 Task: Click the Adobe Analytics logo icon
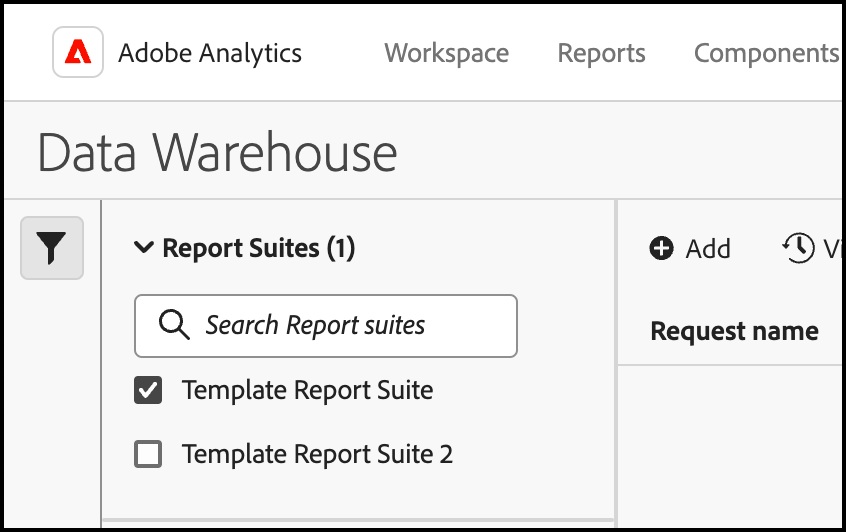tap(78, 52)
